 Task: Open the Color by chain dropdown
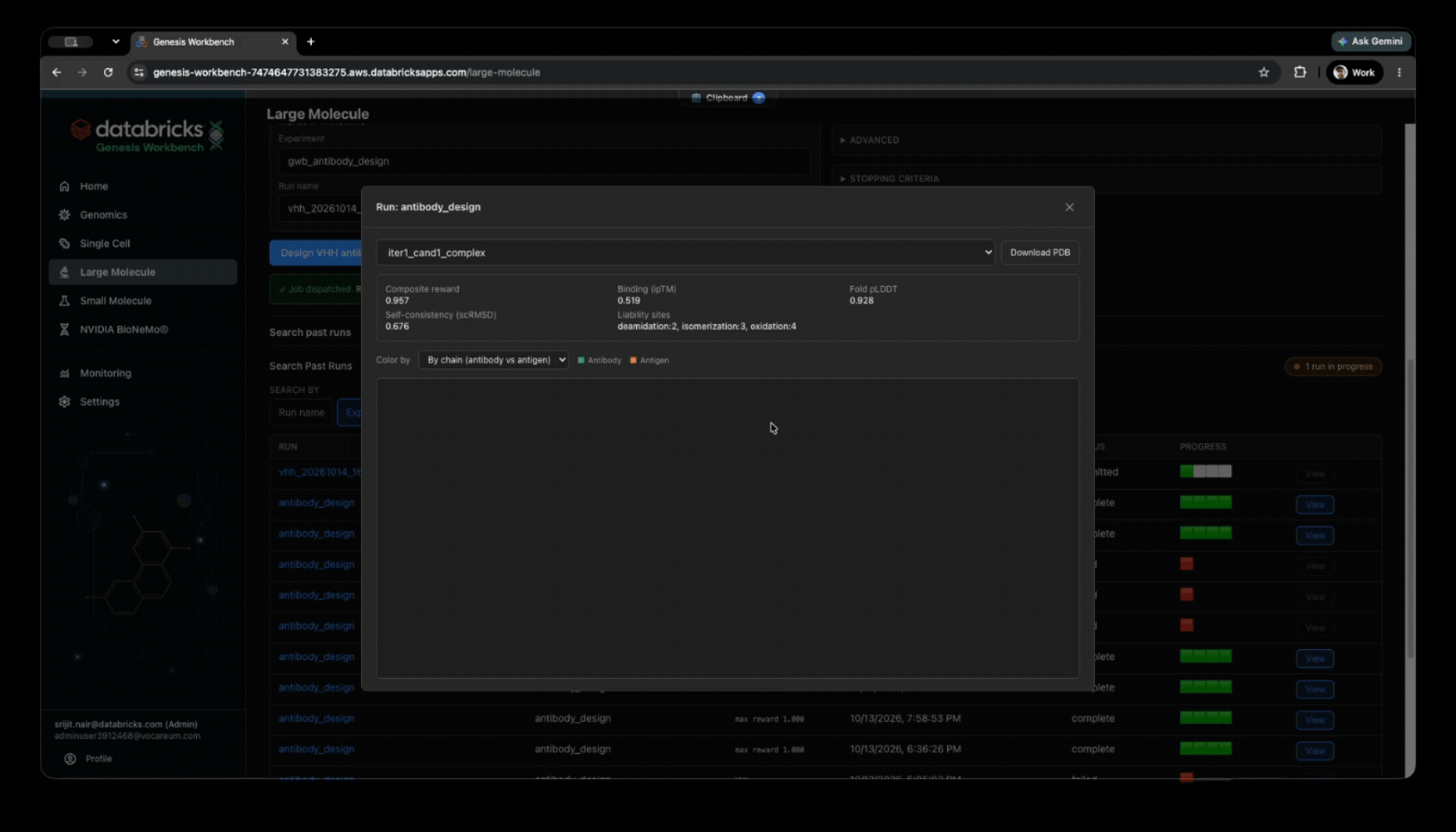click(494, 360)
